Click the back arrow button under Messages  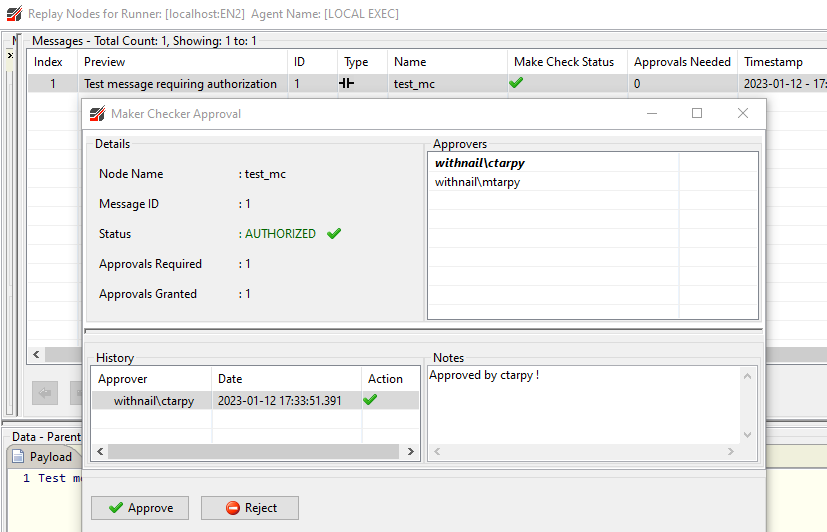[44, 392]
